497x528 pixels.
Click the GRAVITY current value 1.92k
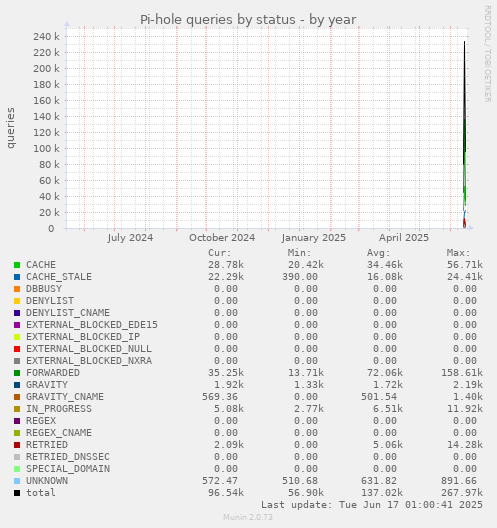tap(229, 385)
